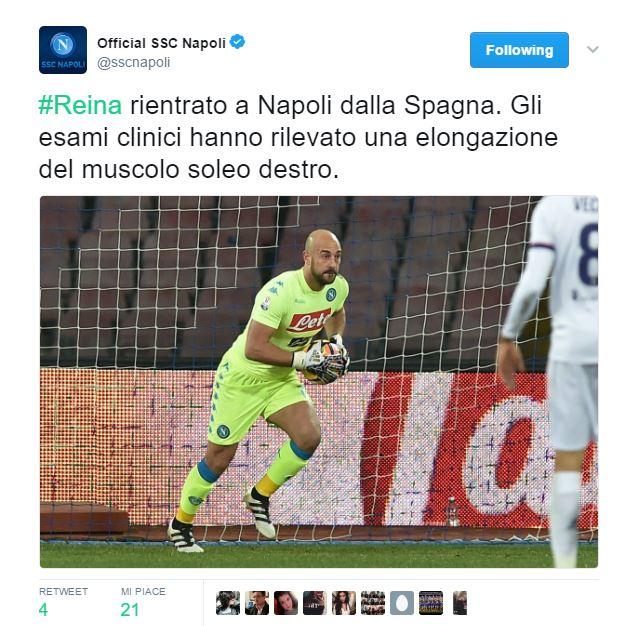Open the collage-style group photo avatar
This screenshot has height=626, width=638.
[373, 603]
